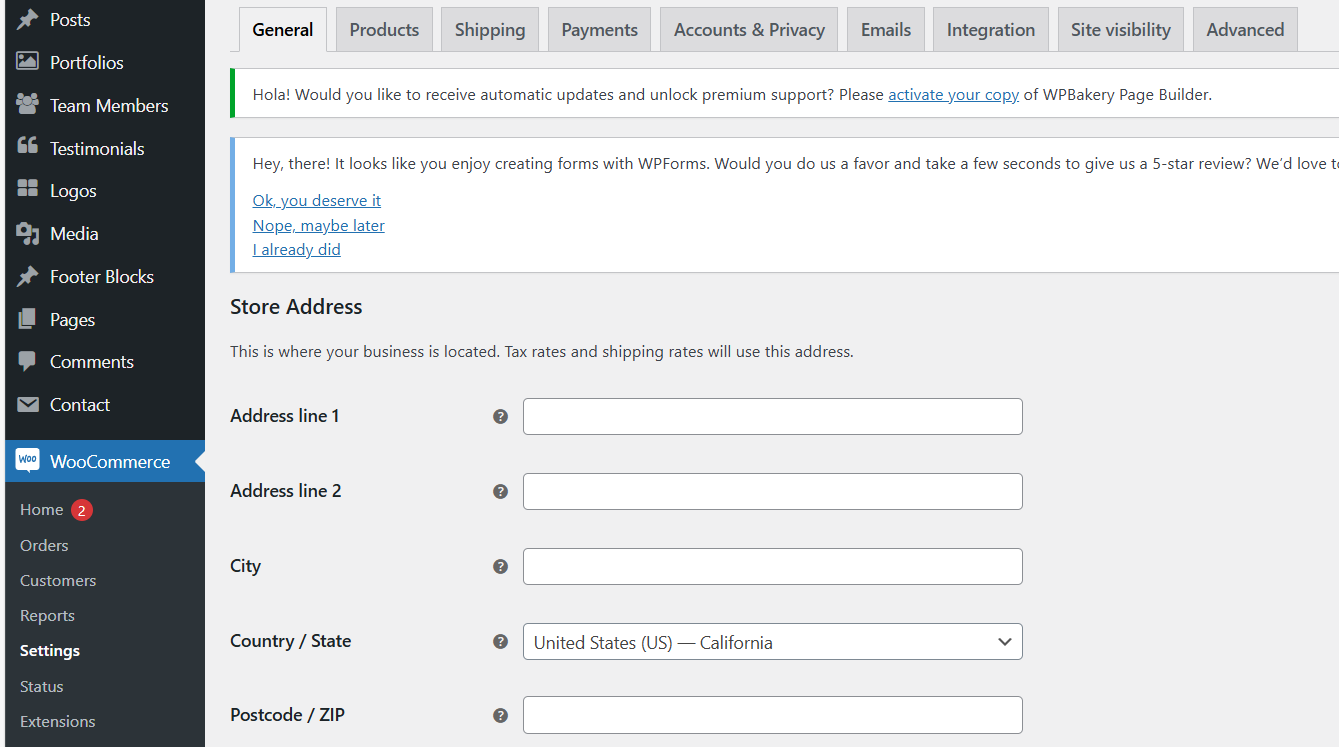Image resolution: width=1339 pixels, height=747 pixels.
Task: Click the Testimonials quote icon
Action: point(28,148)
